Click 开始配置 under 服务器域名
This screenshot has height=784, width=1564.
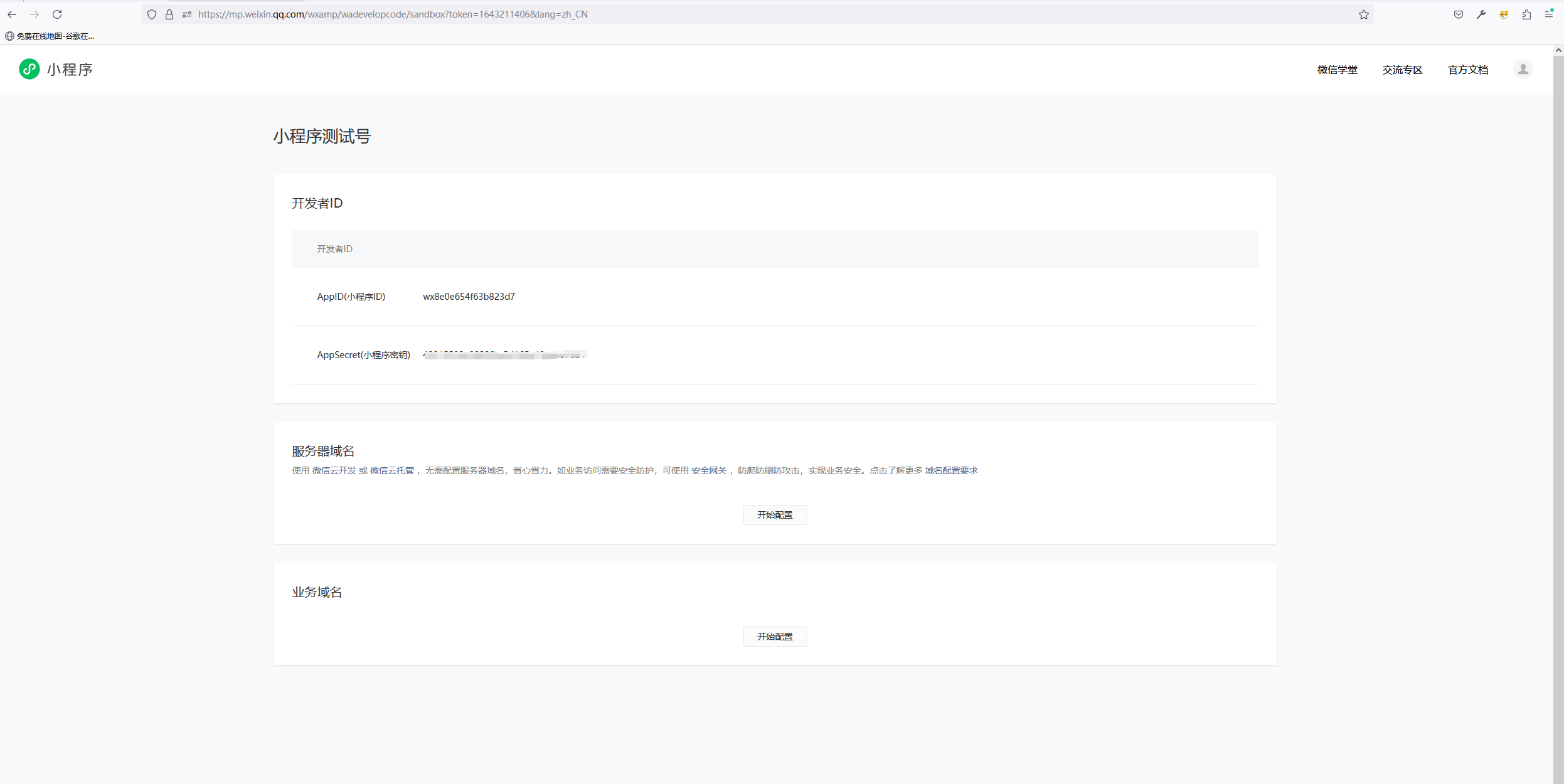[775, 514]
